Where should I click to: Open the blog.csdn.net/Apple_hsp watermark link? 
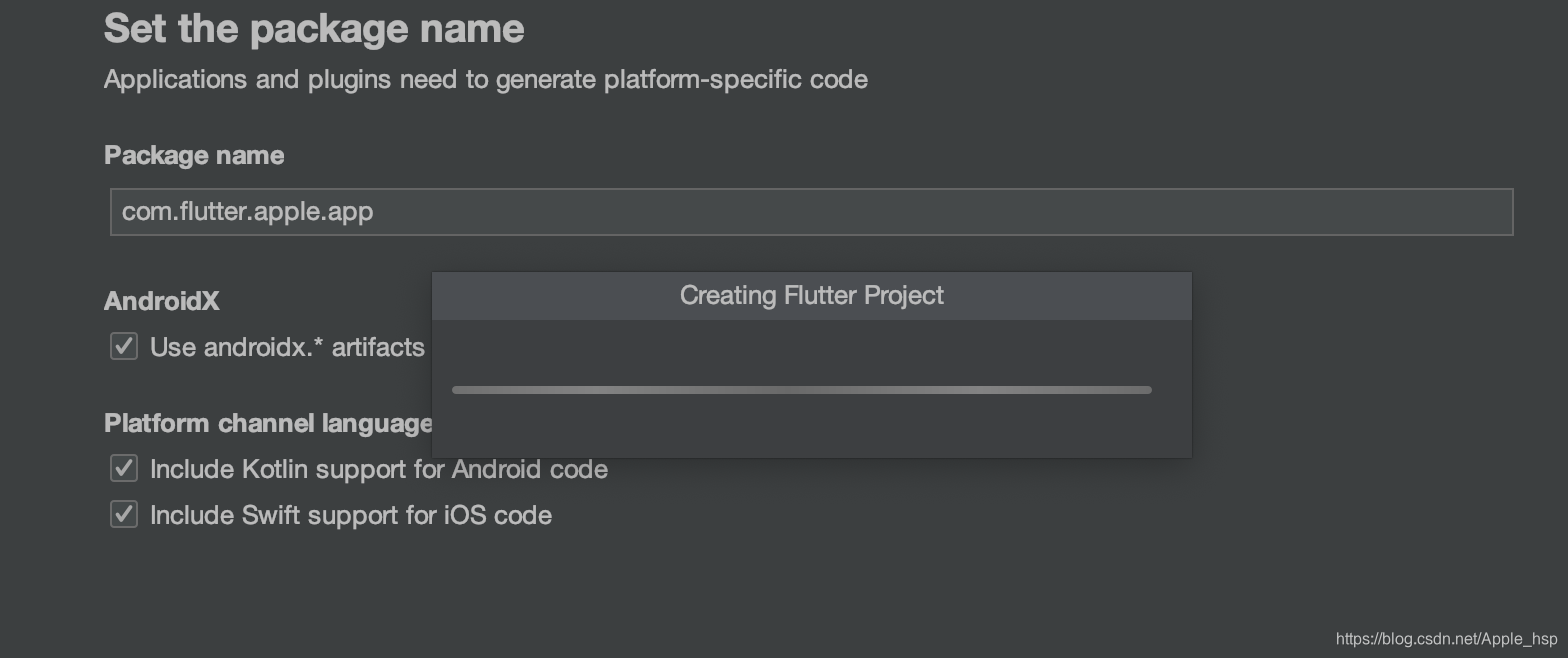[x=1446, y=639]
